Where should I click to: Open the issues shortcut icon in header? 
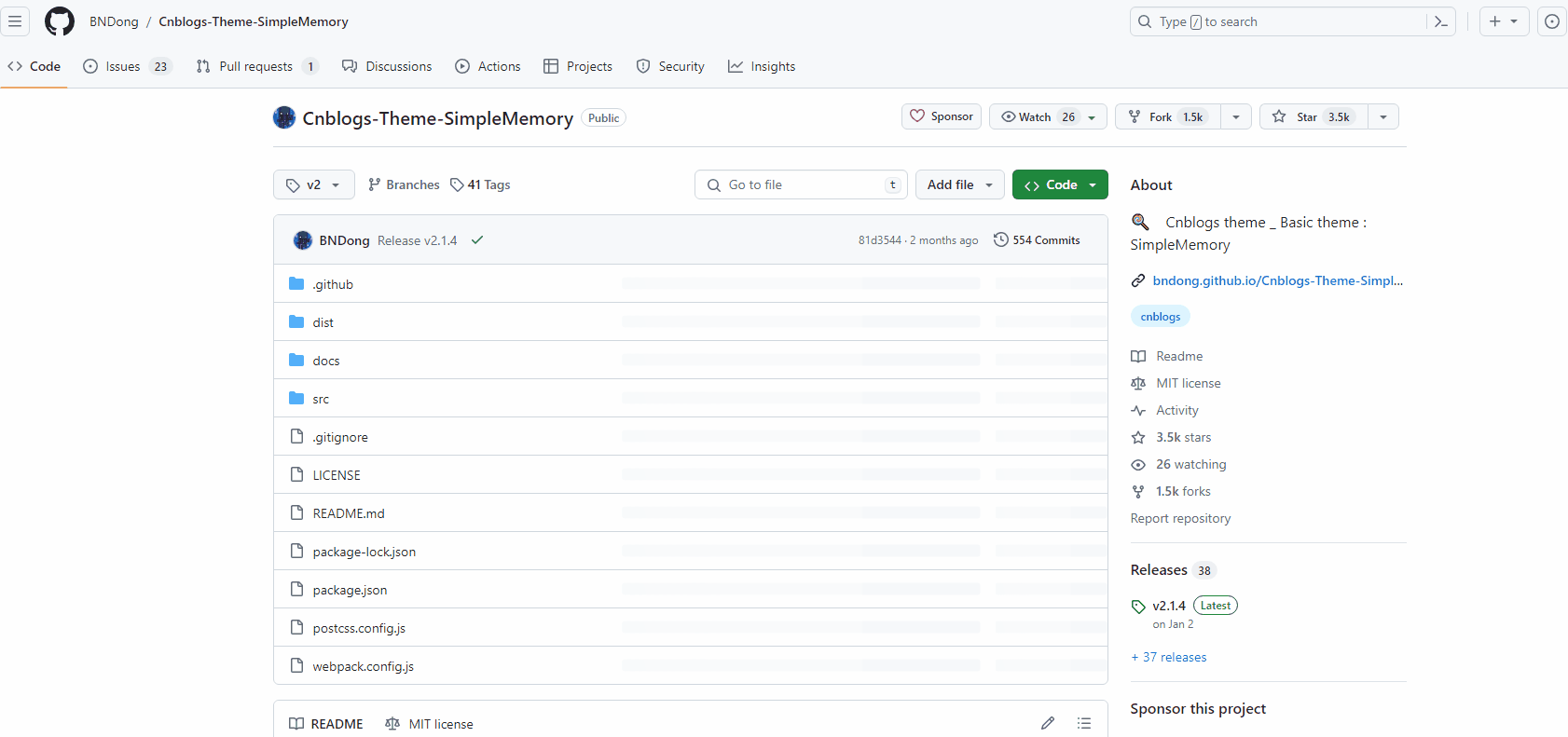click(1552, 21)
